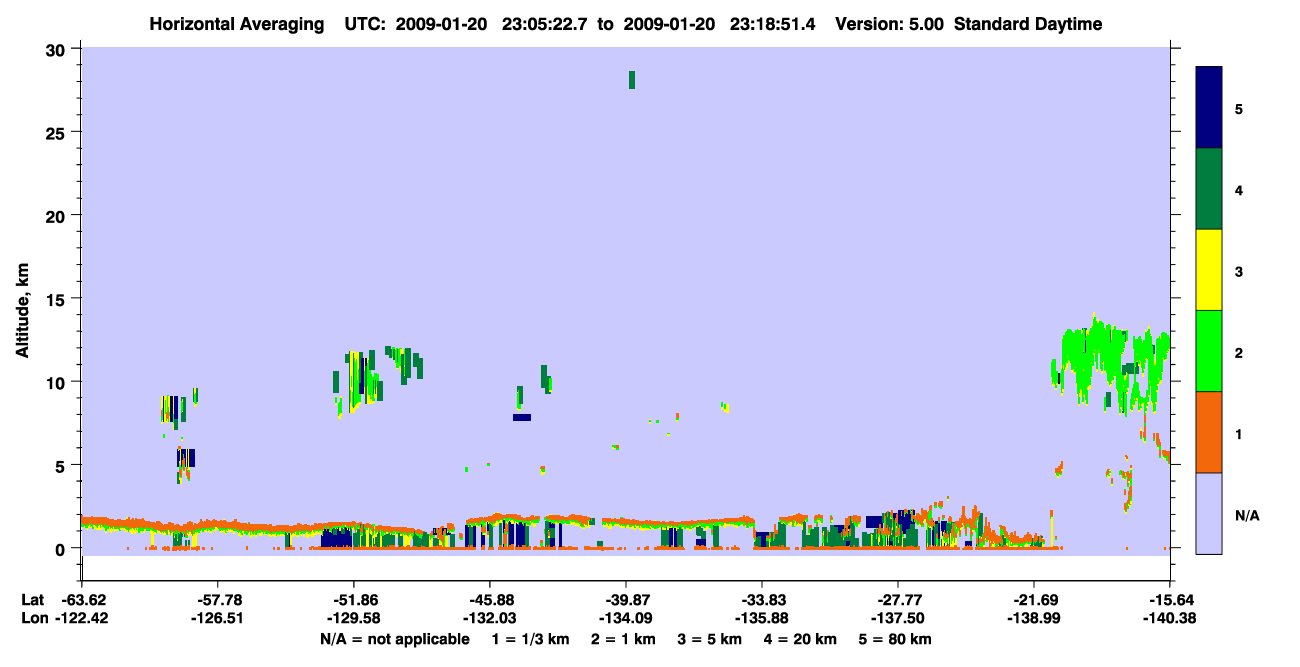Screen dimensions: 1300x667
Task: Click the latitude value -27.77
Action: click(898, 600)
